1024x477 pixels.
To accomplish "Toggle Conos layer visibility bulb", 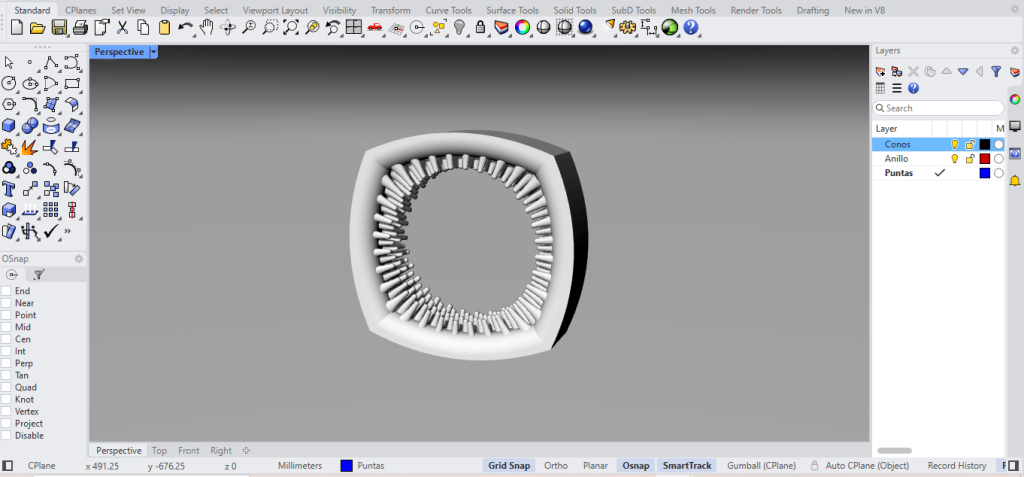I will click(x=954, y=144).
